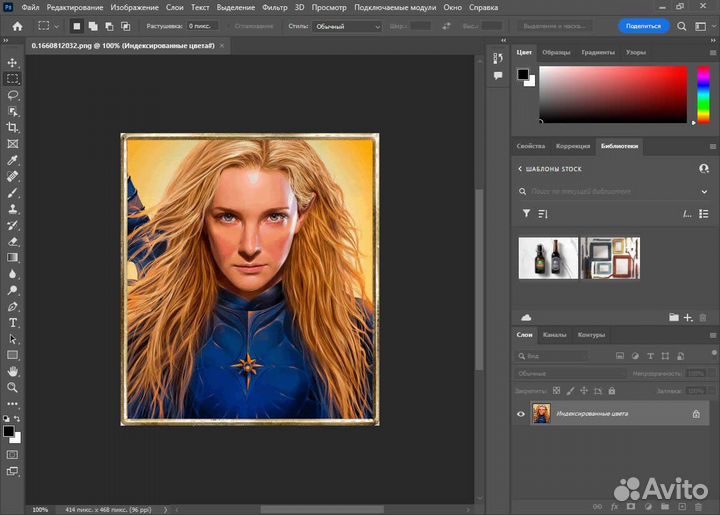Open the Файл menu
720x515 pixels.
pos(30,7)
